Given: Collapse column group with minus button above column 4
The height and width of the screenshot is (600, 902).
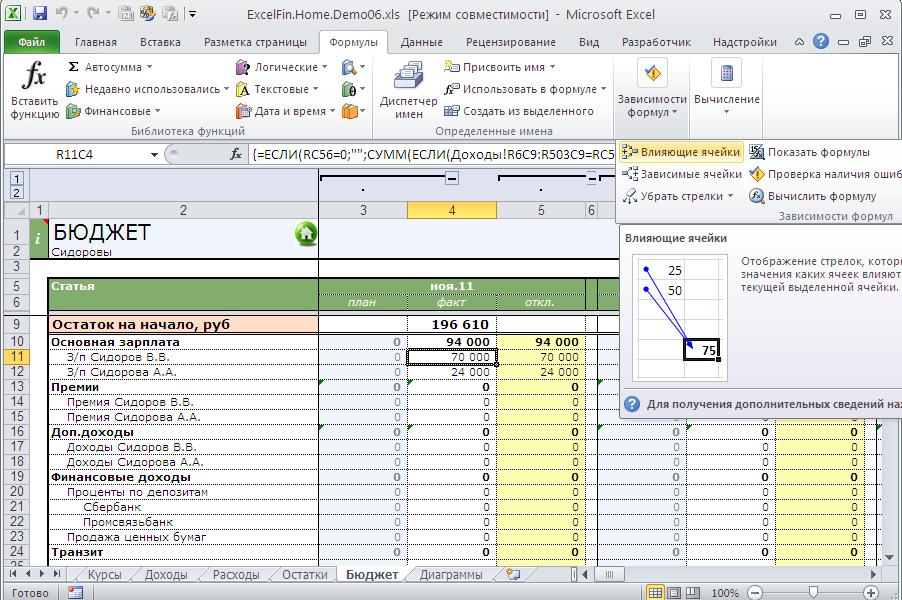Looking at the screenshot, I should [452, 178].
